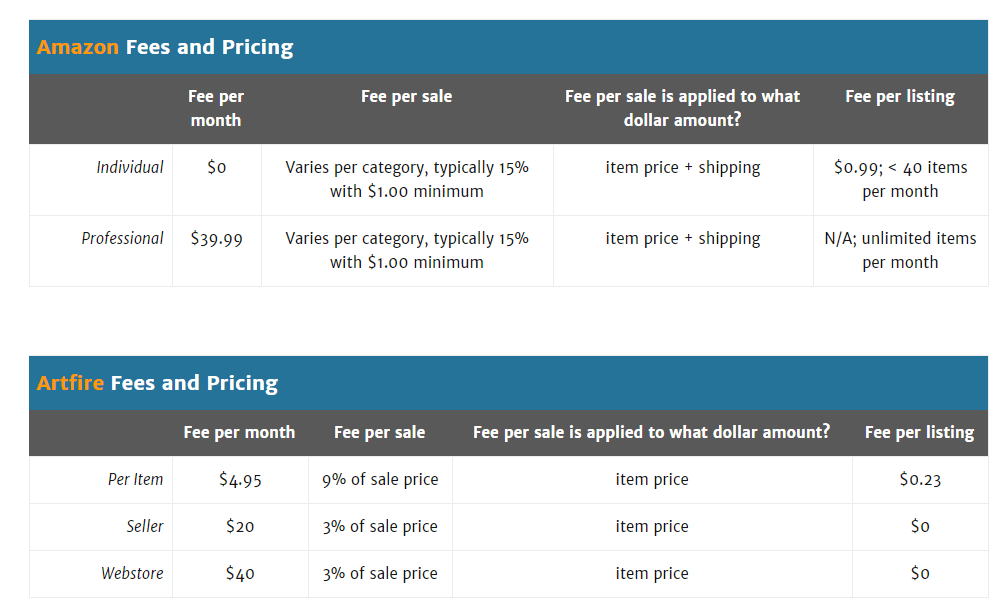Select the Per Item row label
The height and width of the screenshot is (613, 1000).
click(135, 480)
